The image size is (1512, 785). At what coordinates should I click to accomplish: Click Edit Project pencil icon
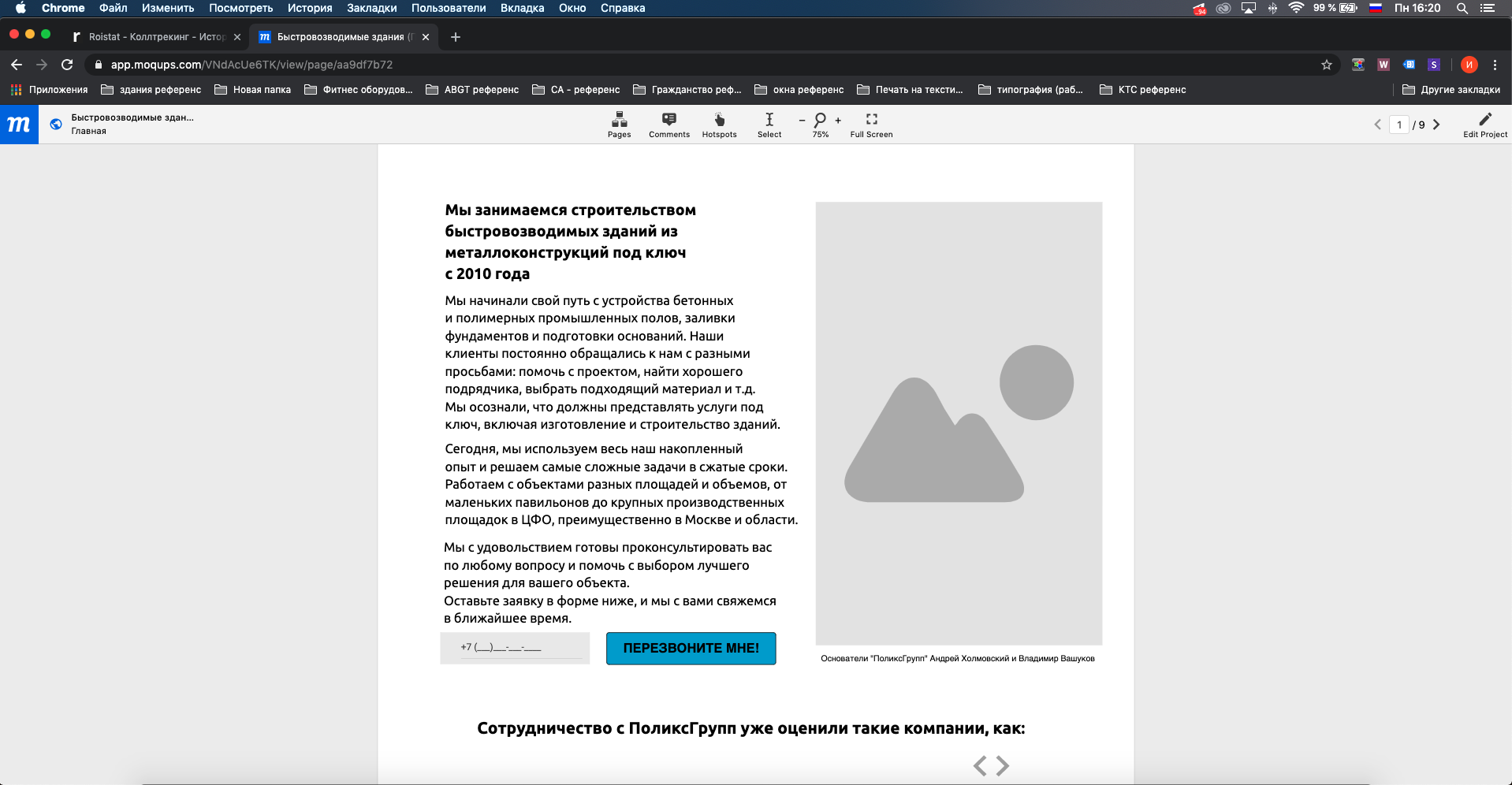click(x=1485, y=119)
